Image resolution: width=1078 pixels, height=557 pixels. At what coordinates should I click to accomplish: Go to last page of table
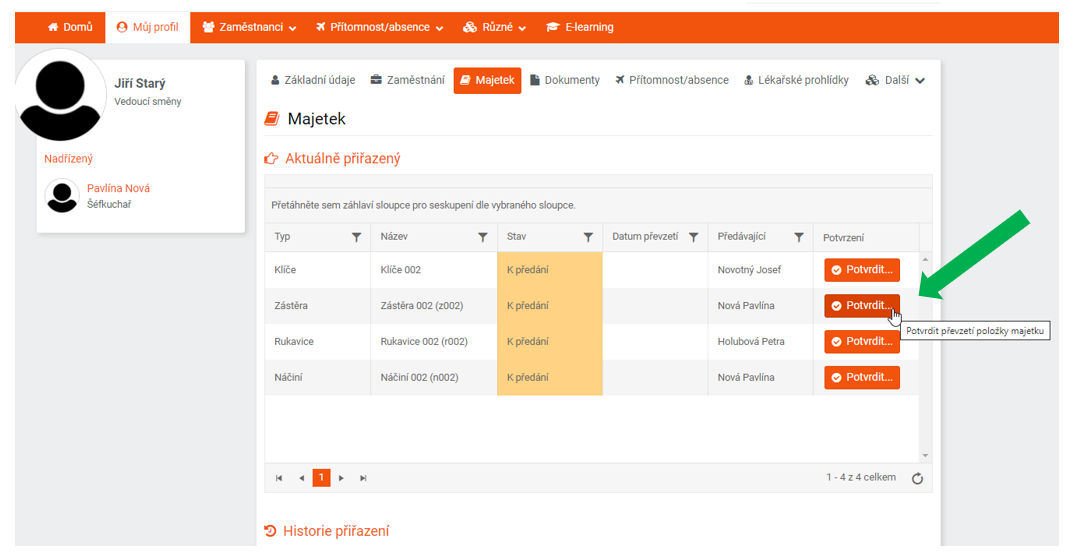pyautogui.click(x=363, y=478)
